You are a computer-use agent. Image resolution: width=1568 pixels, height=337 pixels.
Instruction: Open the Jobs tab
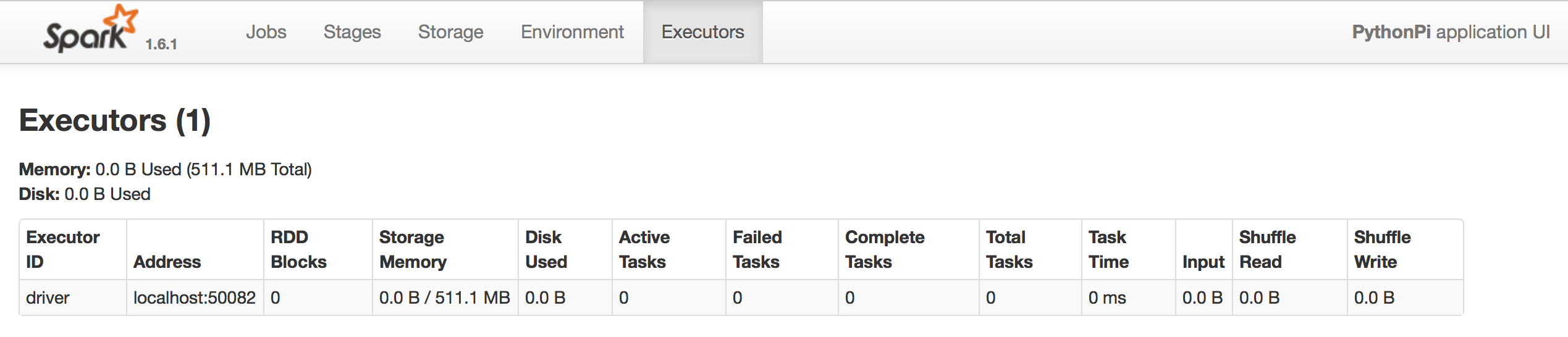click(x=266, y=32)
